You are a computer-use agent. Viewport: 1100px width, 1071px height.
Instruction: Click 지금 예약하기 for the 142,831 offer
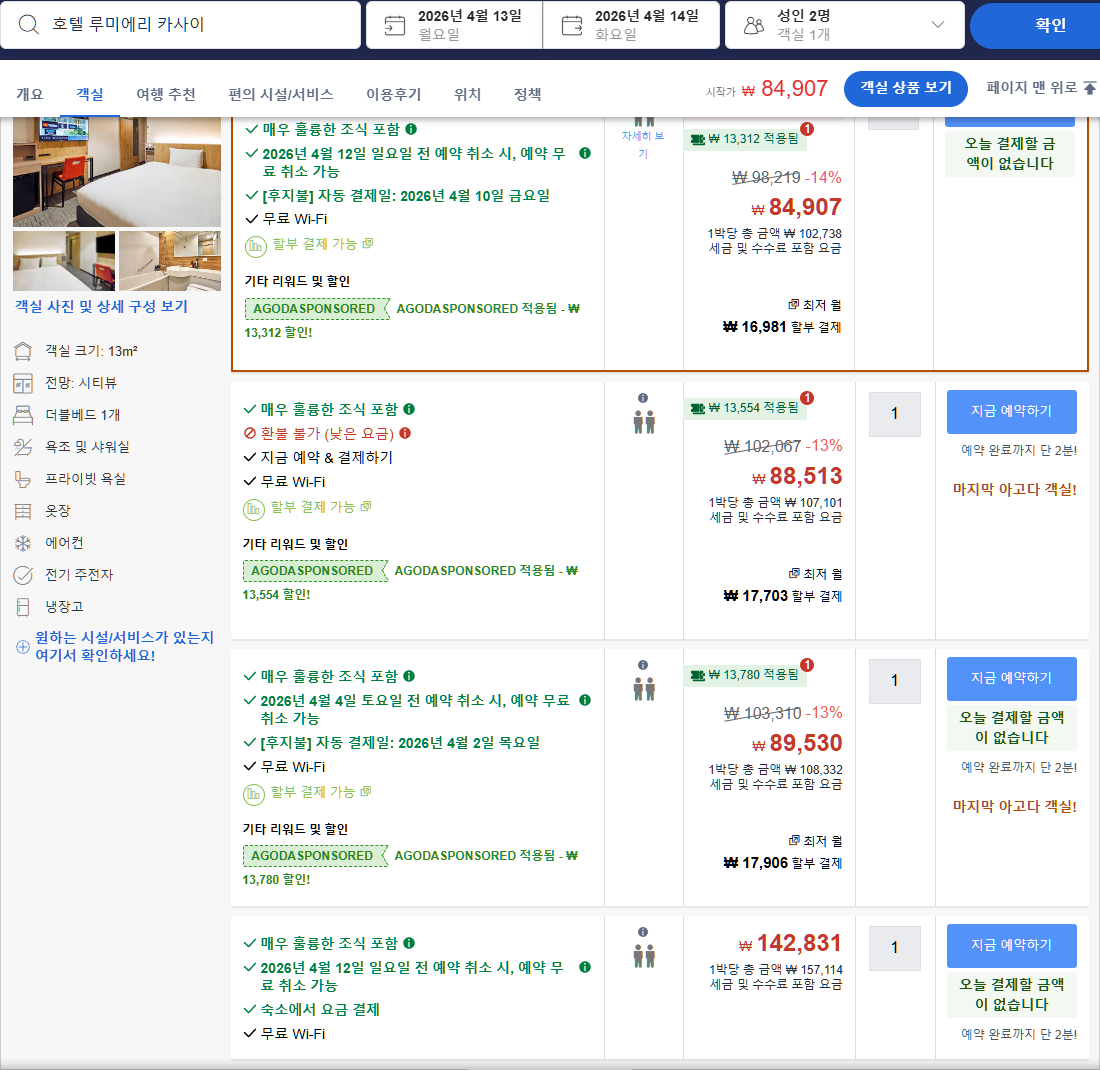tap(1011, 945)
